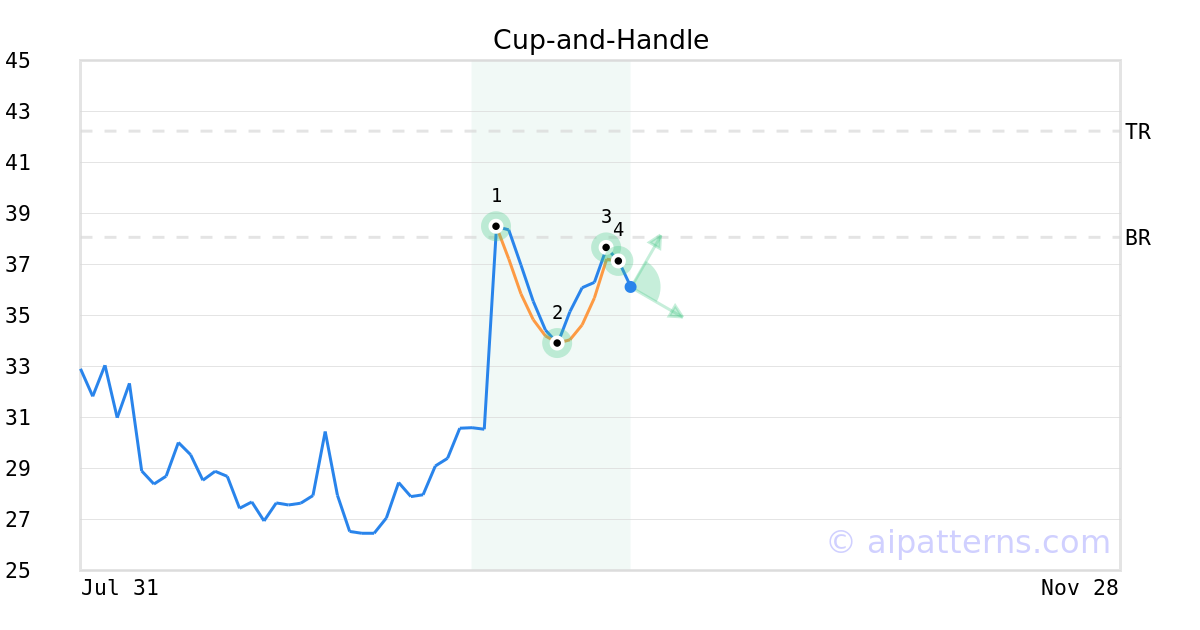
Task: Click the upward green projection arrowhead
Action: pos(656,240)
